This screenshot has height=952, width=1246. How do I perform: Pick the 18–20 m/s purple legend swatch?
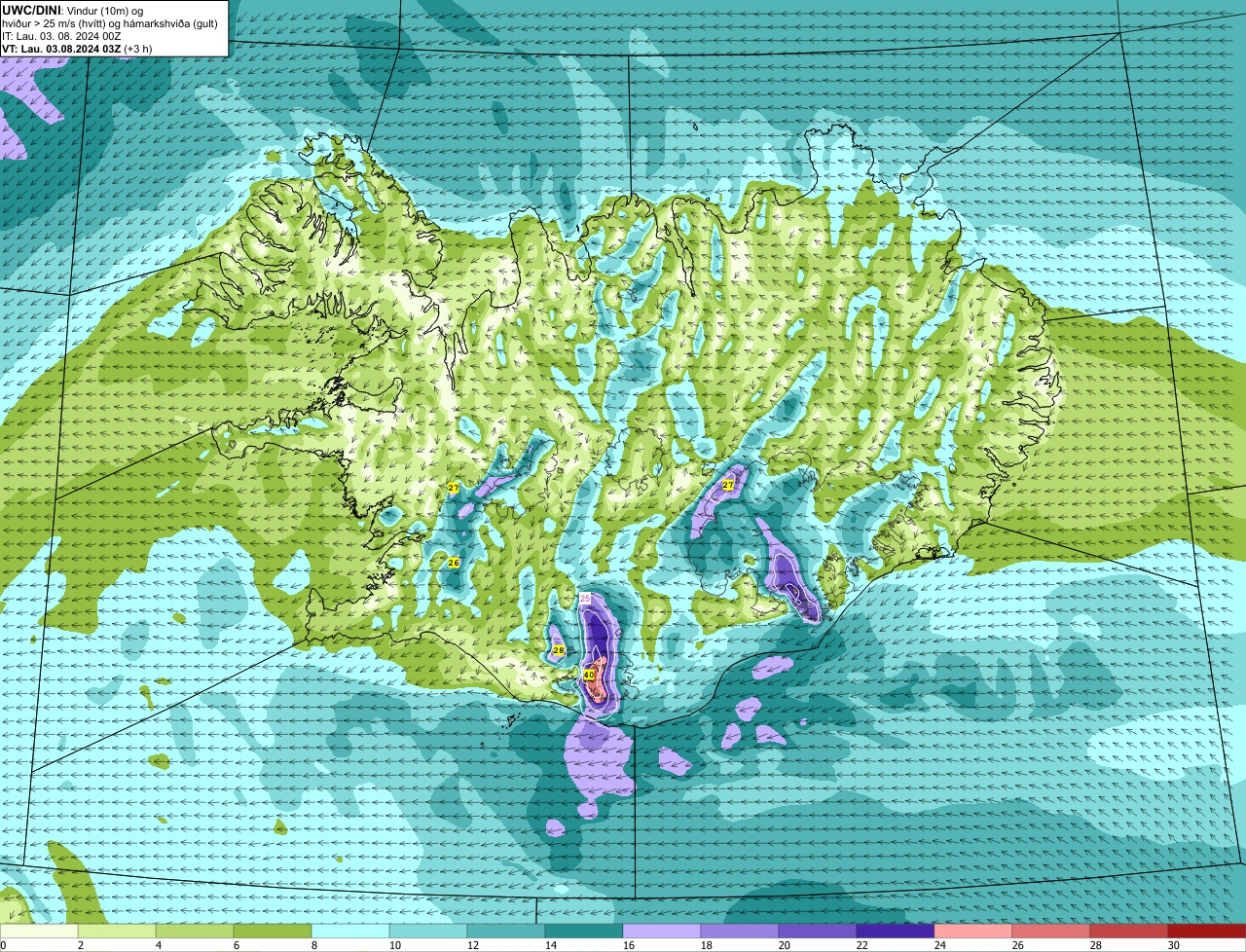coord(740,931)
